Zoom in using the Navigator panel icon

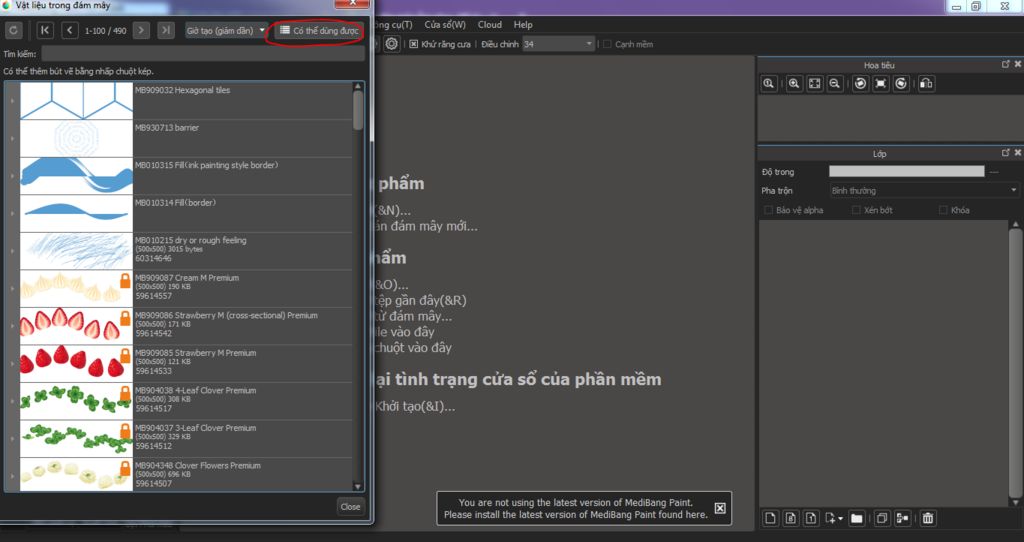(x=793, y=84)
